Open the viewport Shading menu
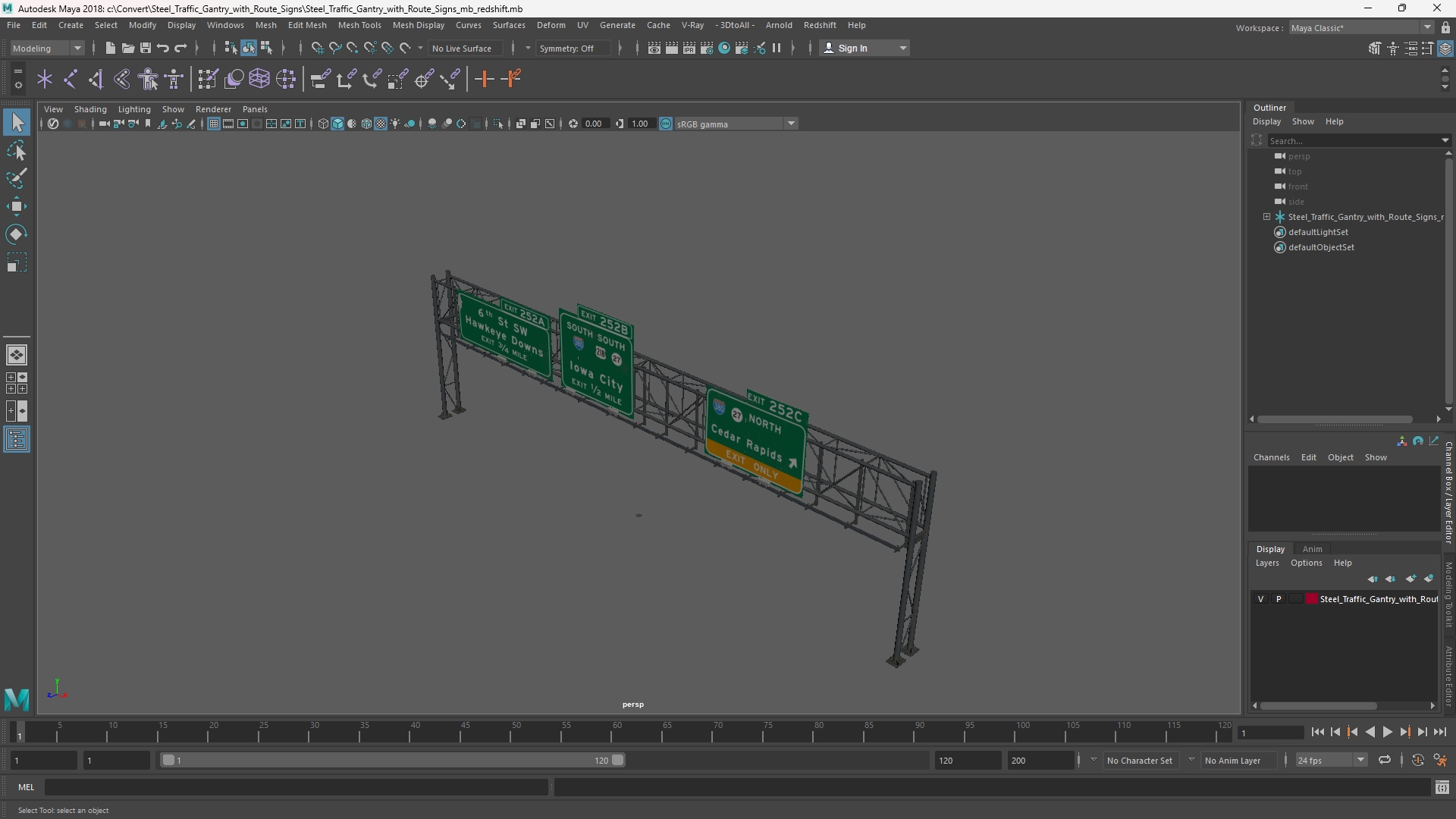 point(90,109)
